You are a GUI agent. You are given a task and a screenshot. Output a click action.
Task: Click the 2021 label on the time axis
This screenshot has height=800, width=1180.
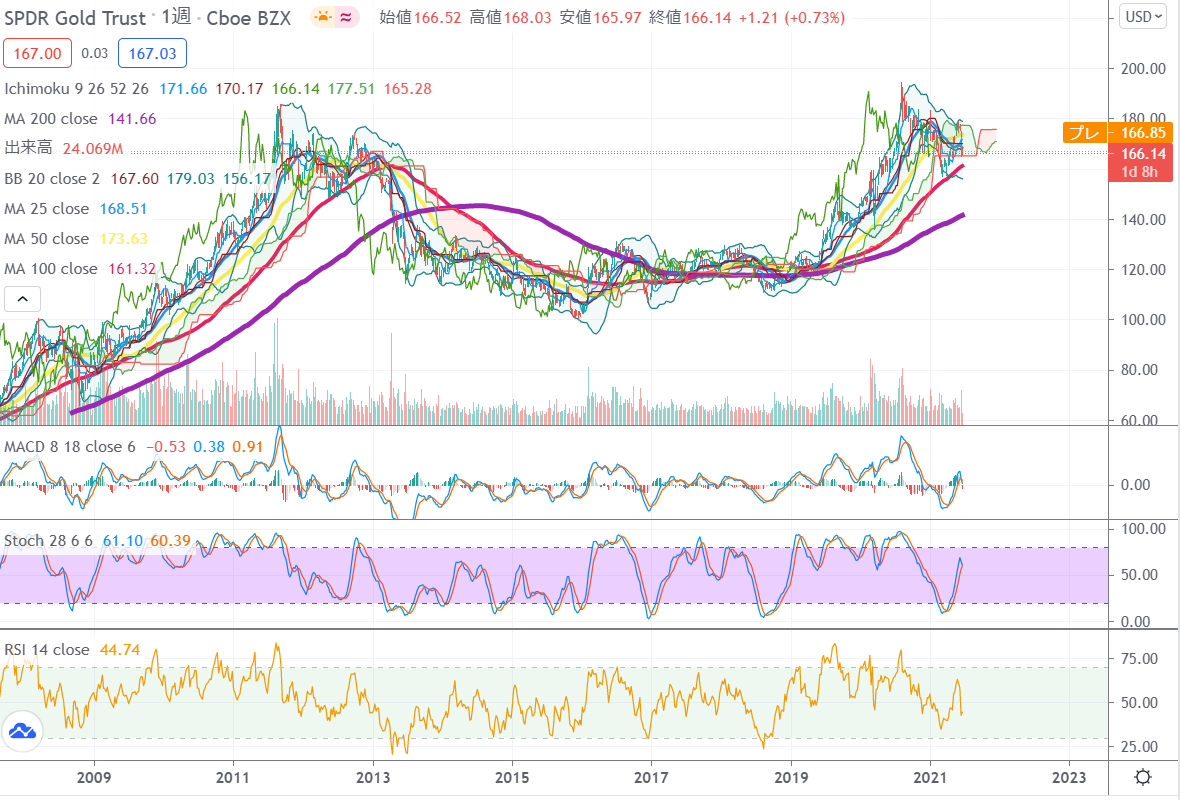(930, 777)
